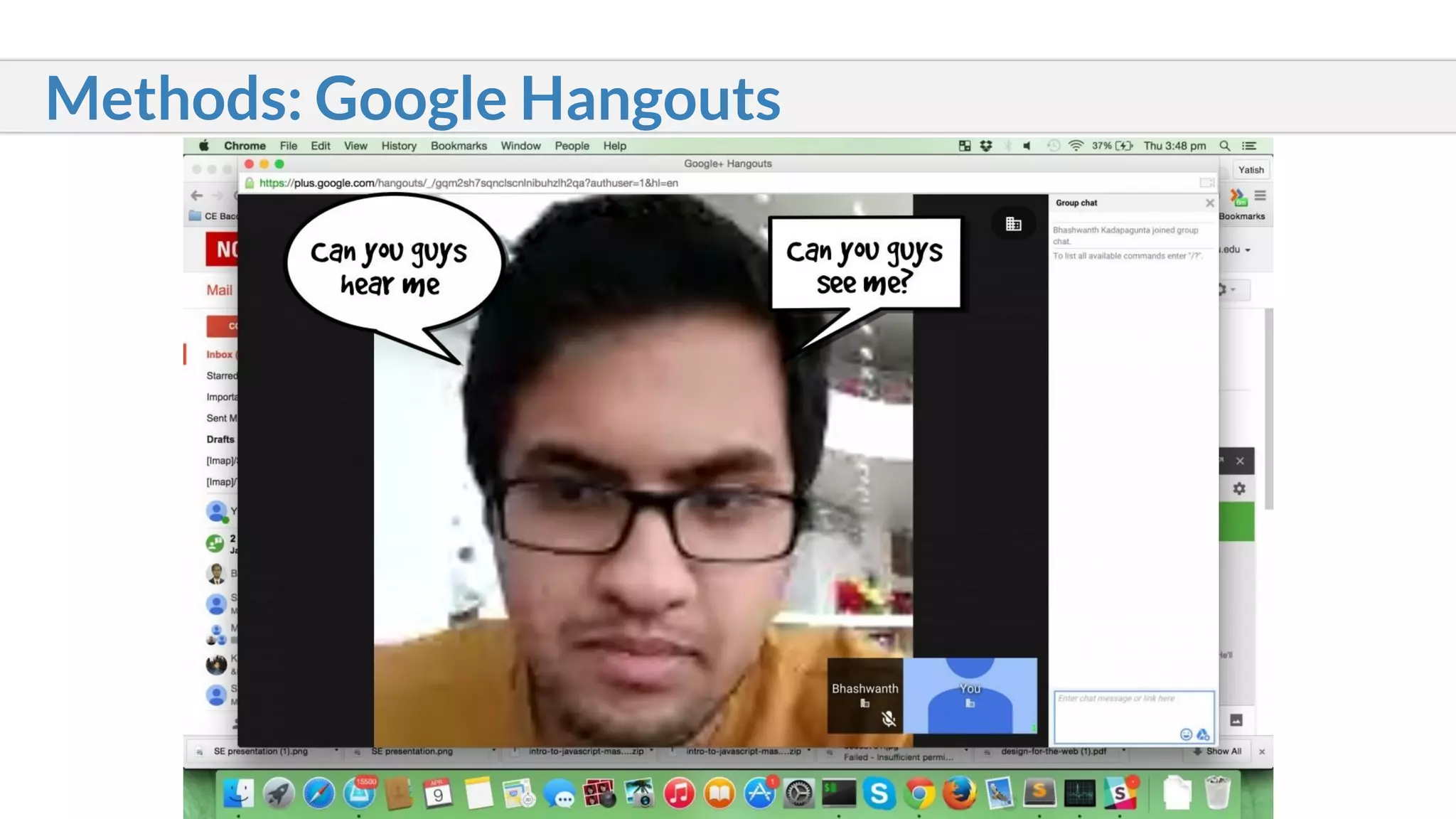Open the Bookmarks menu
This screenshot has width=1456, height=819.
459,146
